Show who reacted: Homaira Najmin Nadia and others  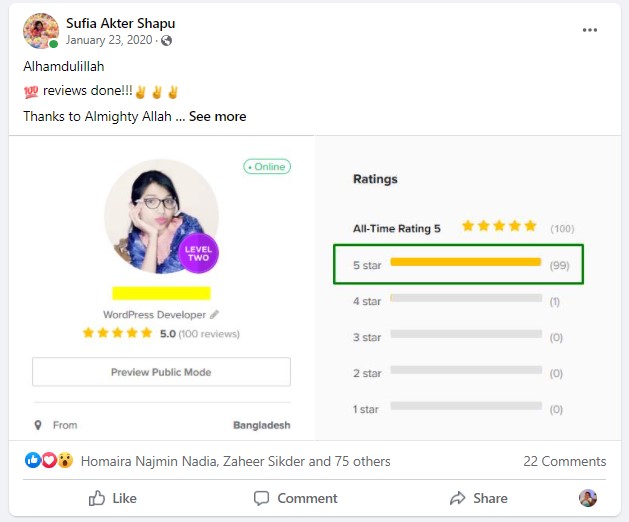pyautogui.click(x=235, y=461)
